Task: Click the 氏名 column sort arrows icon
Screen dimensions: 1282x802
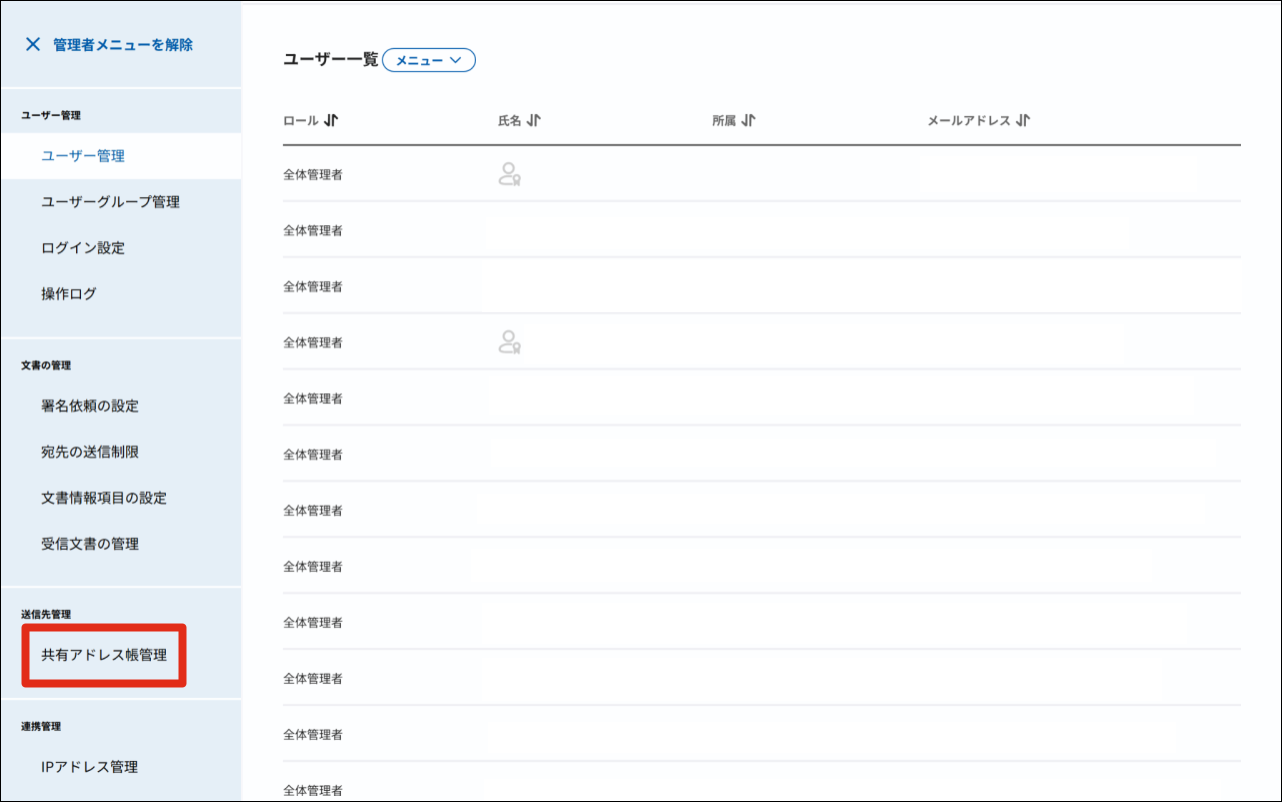Action: click(534, 121)
